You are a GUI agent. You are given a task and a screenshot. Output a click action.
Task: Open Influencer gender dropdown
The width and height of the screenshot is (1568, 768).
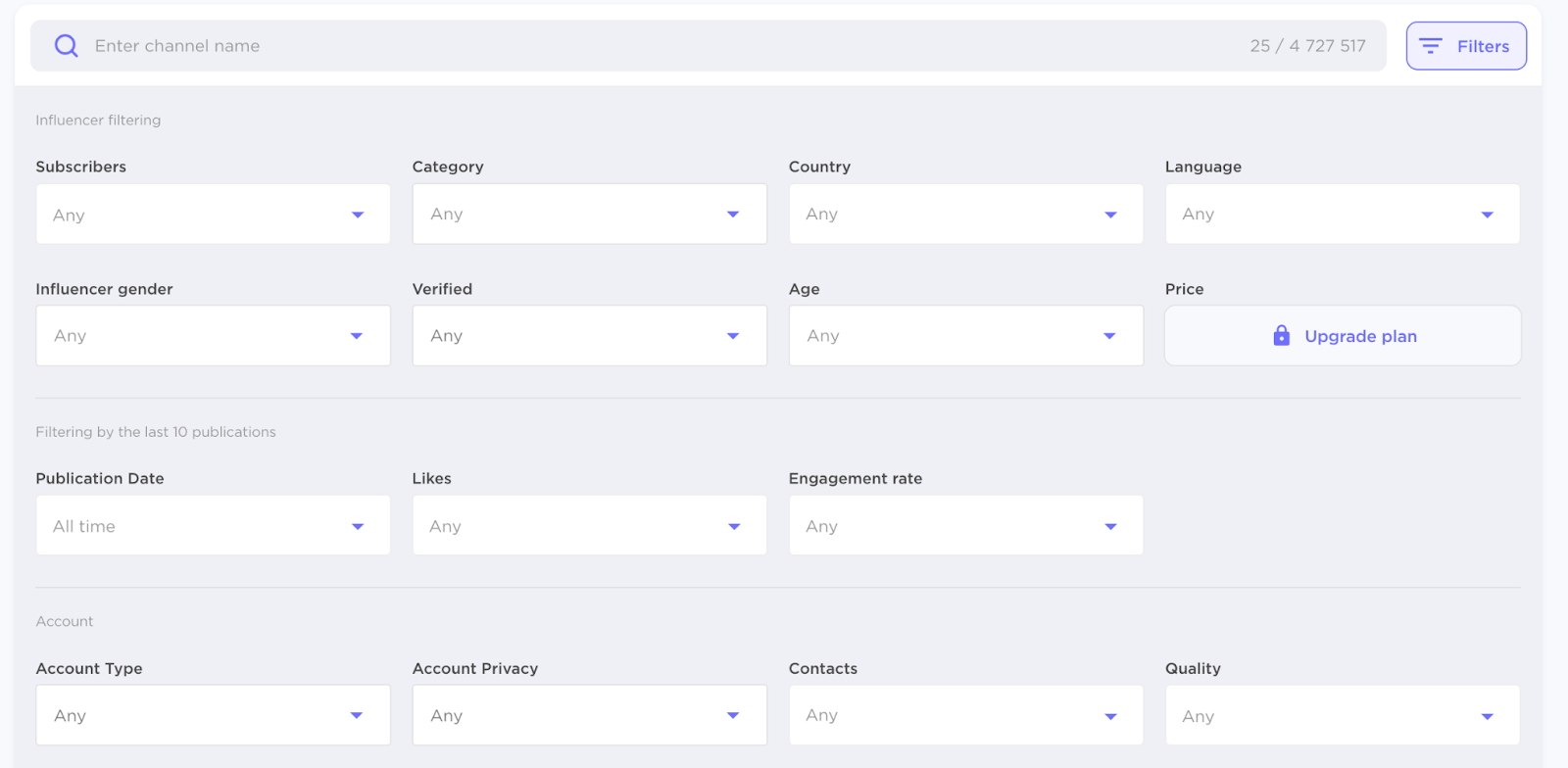(x=213, y=336)
